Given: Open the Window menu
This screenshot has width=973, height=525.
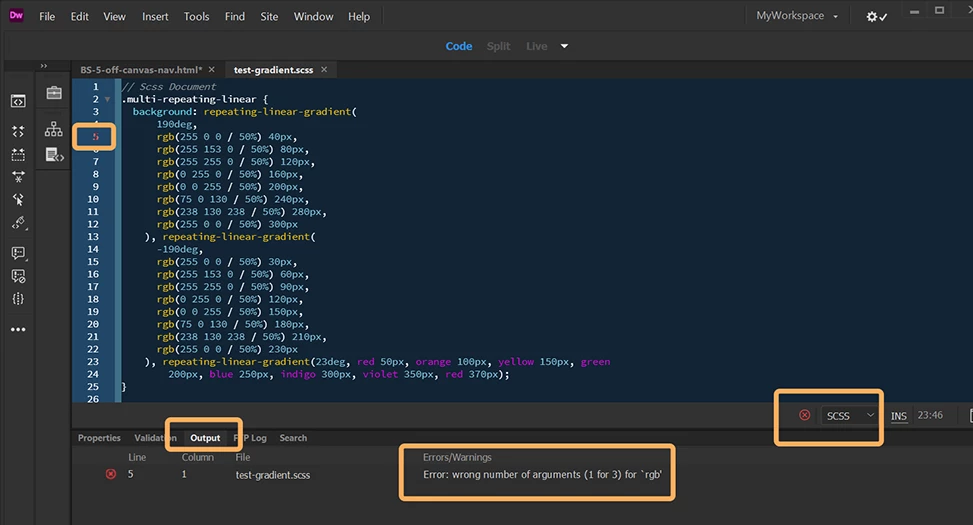Looking at the screenshot, I should pyautogui.click(x=313, y=17).
